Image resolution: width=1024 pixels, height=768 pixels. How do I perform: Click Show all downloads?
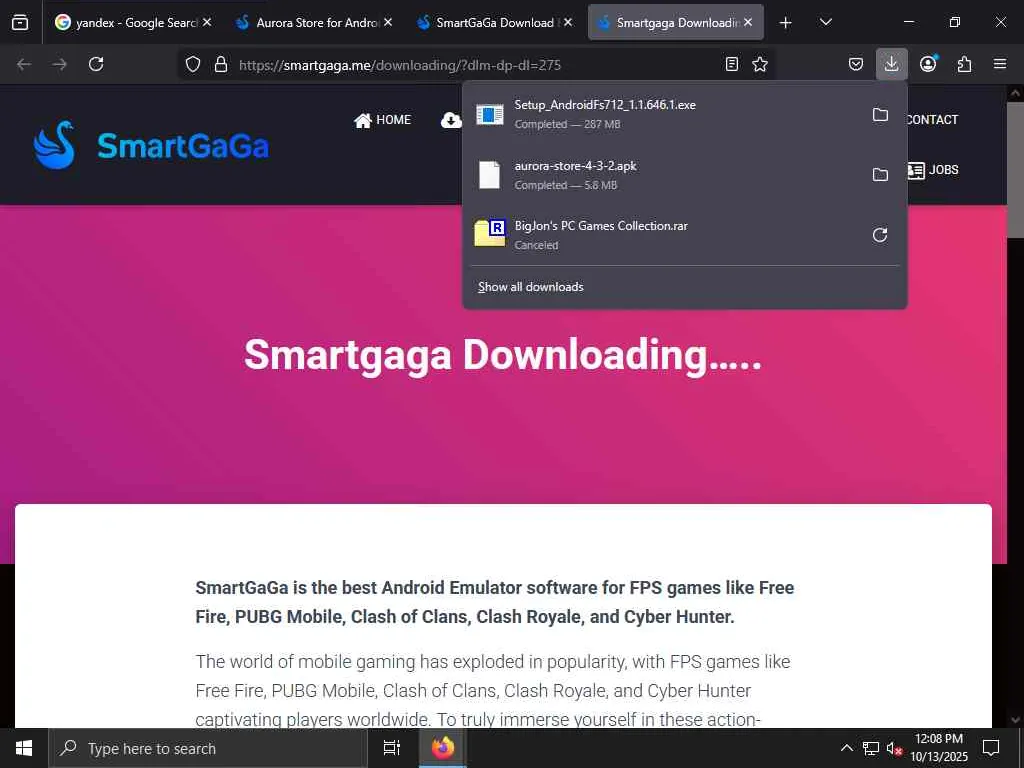pyautogui.click(x=531, y=287)
